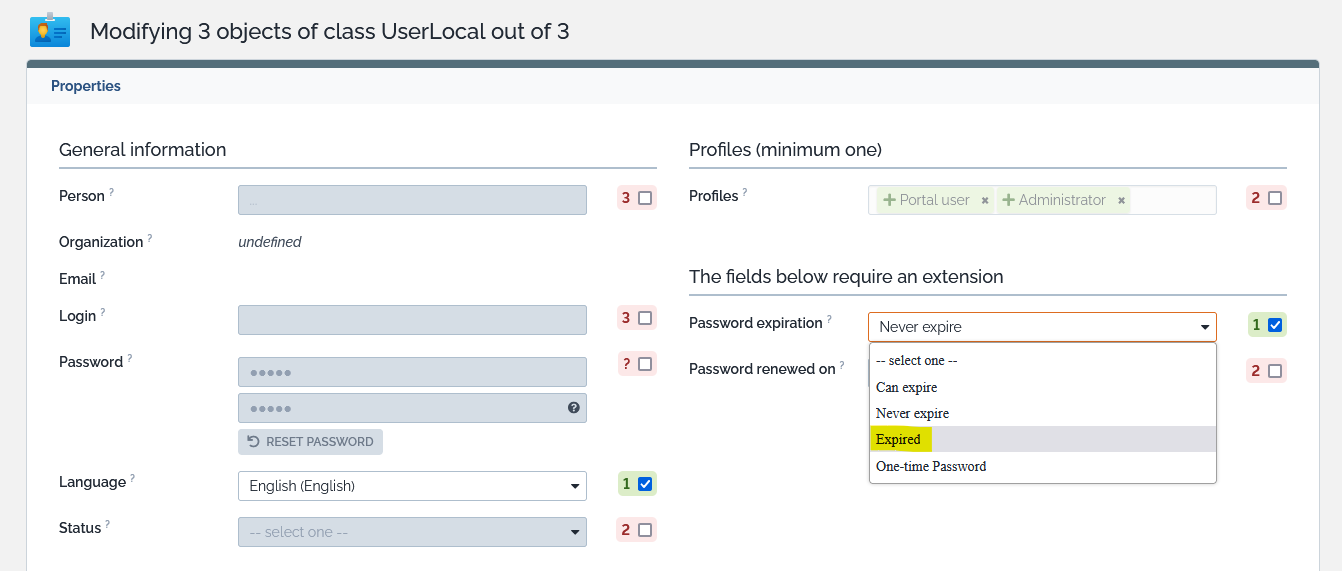Select the Expired option in list
This screenshot has height=571, width=1342.
tap(898, 440)
